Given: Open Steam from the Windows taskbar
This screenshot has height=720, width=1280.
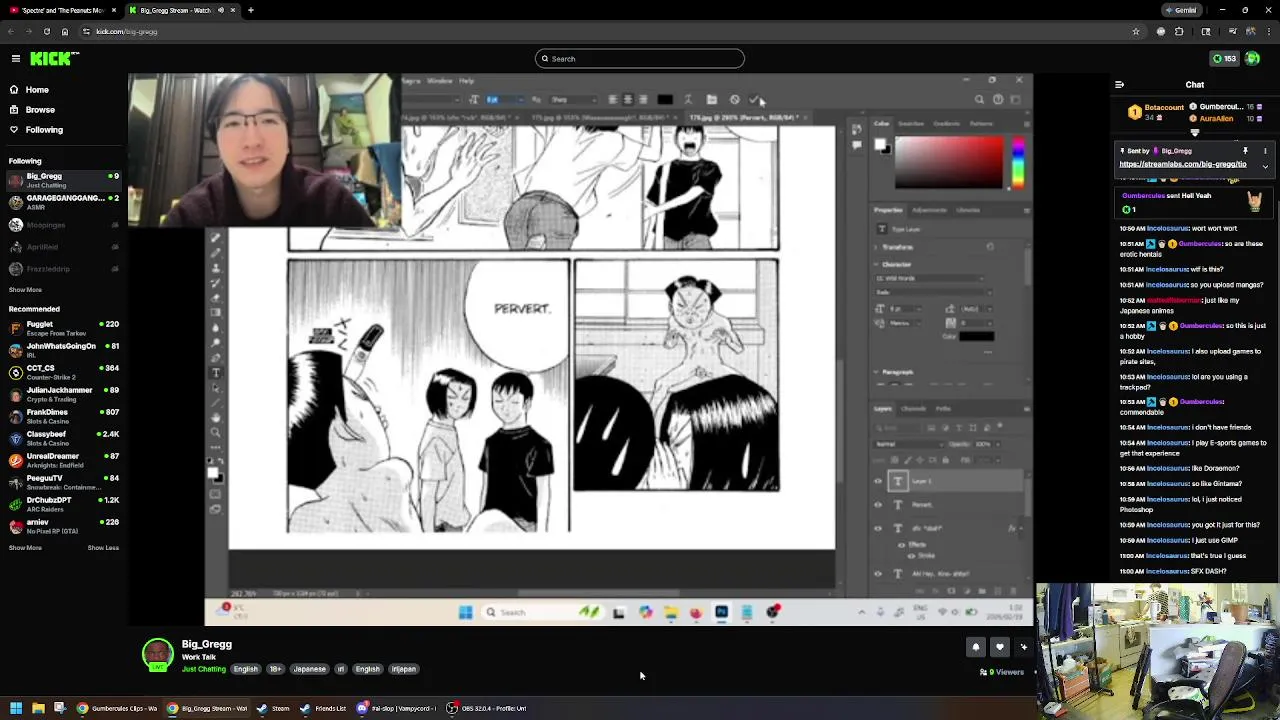Looking at the screenshot, I should point(273,709).
